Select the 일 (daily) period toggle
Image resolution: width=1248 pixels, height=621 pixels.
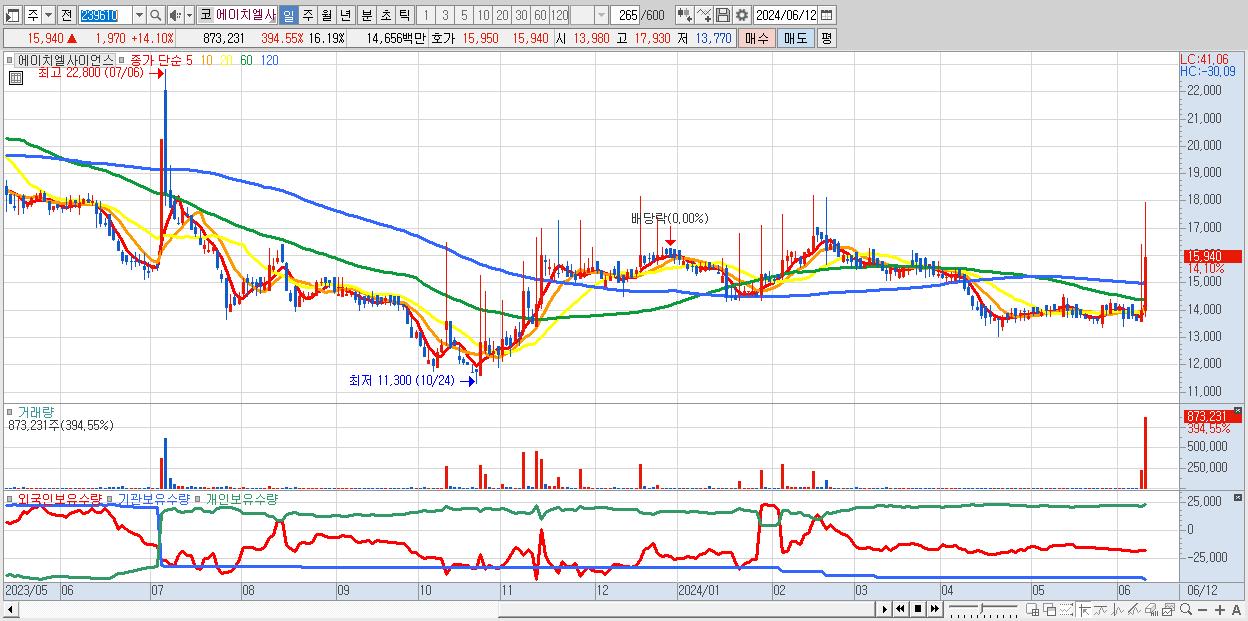click(x=288, y=15)
